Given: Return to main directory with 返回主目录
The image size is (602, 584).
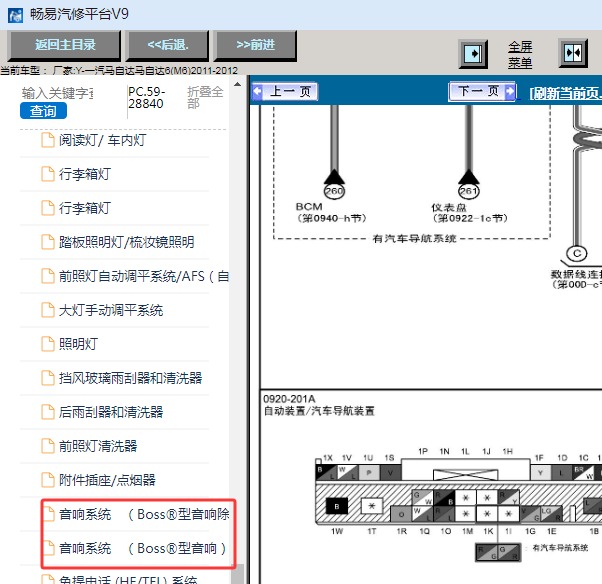Looking at the screenshot, I should coord(65,45).
